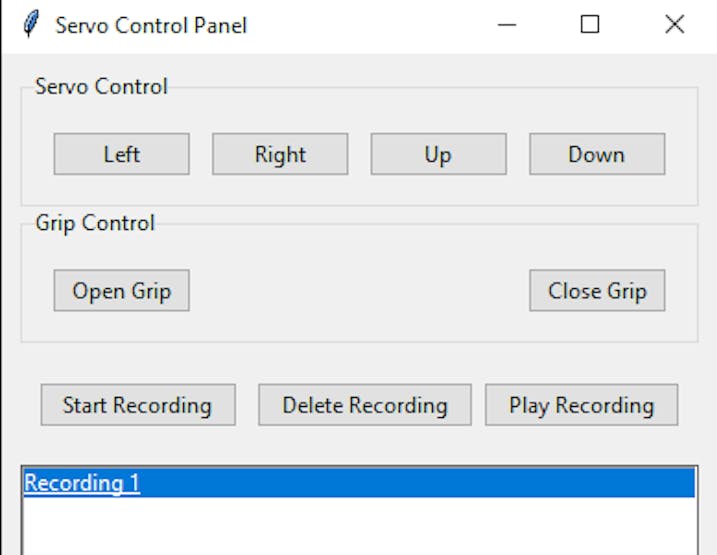Play Recording of saved movements

(x=581, y=405)
